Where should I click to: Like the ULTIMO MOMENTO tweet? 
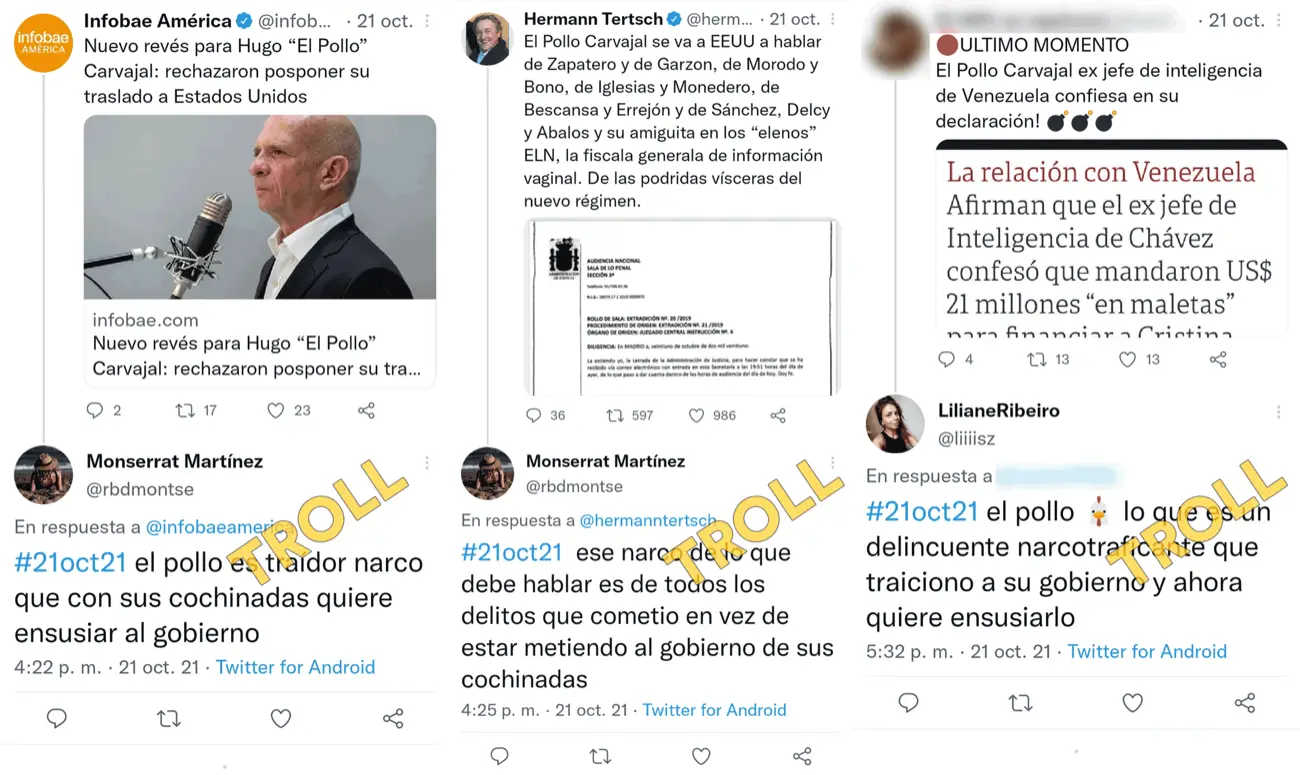click(x=1127, y=359)
